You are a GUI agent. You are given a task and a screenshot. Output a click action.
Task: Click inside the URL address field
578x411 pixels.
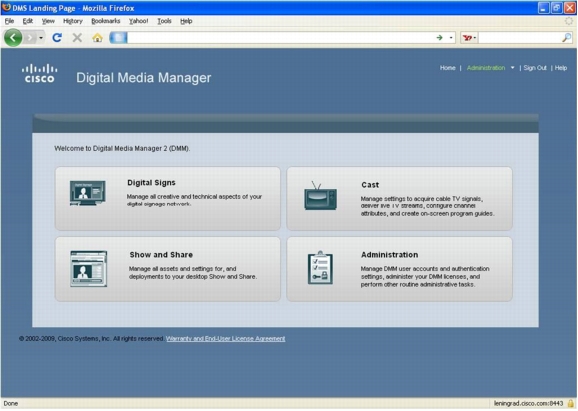tap(280, 38)
